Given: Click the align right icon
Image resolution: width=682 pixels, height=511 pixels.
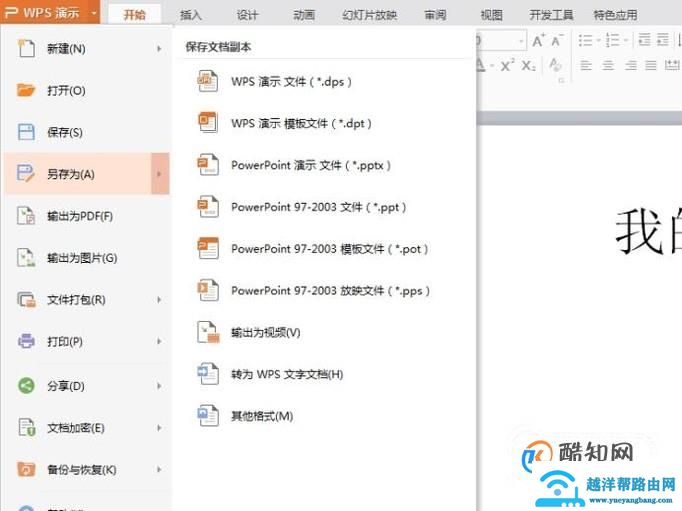Looking at the screenshot, I should click(x=630, y=66).
